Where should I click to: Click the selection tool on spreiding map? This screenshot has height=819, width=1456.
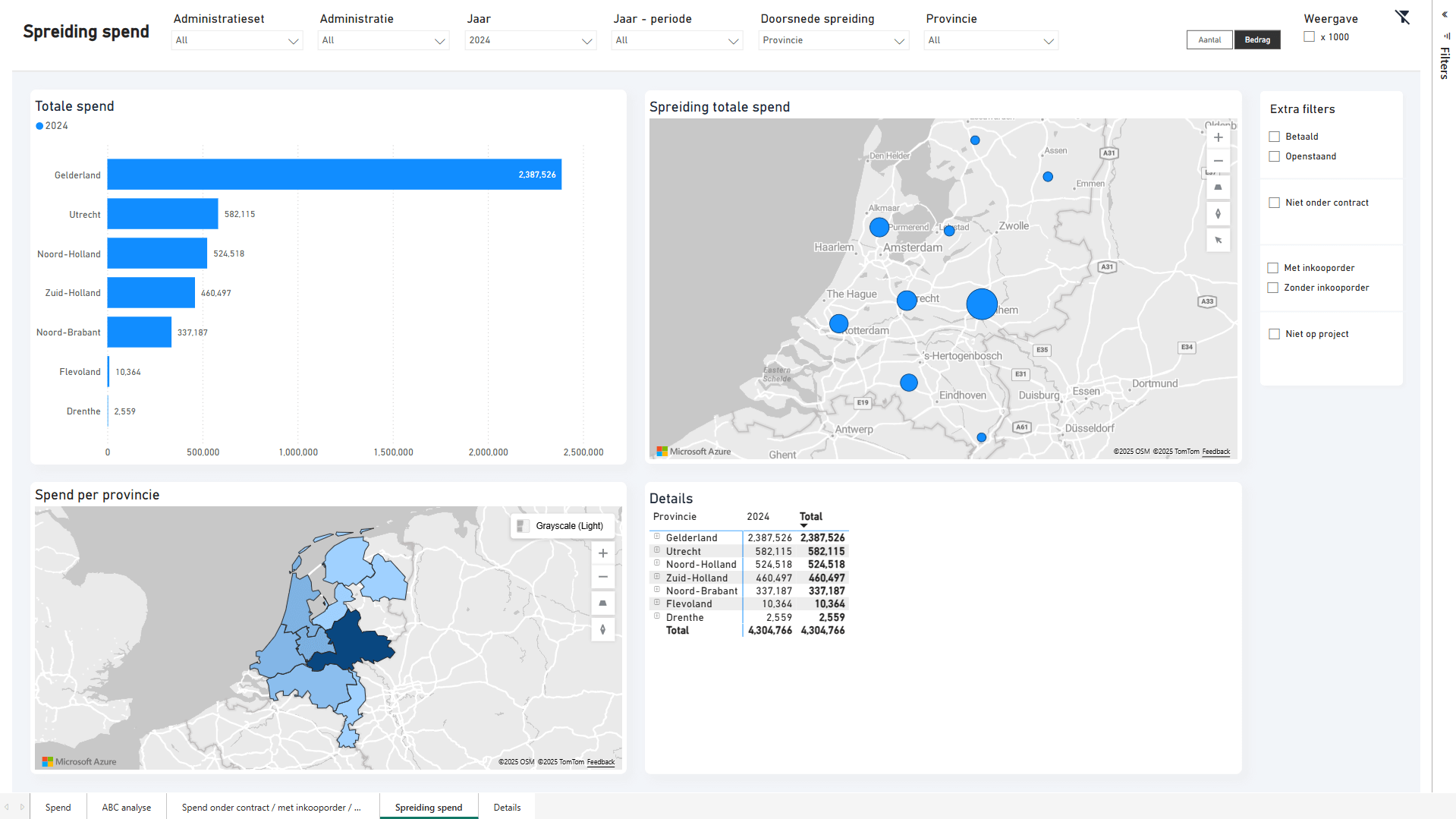click(x=1218, y=241)
